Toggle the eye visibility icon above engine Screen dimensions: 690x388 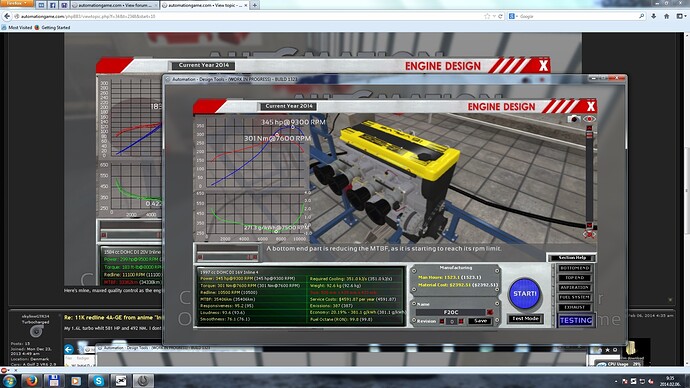click(589, 119)
